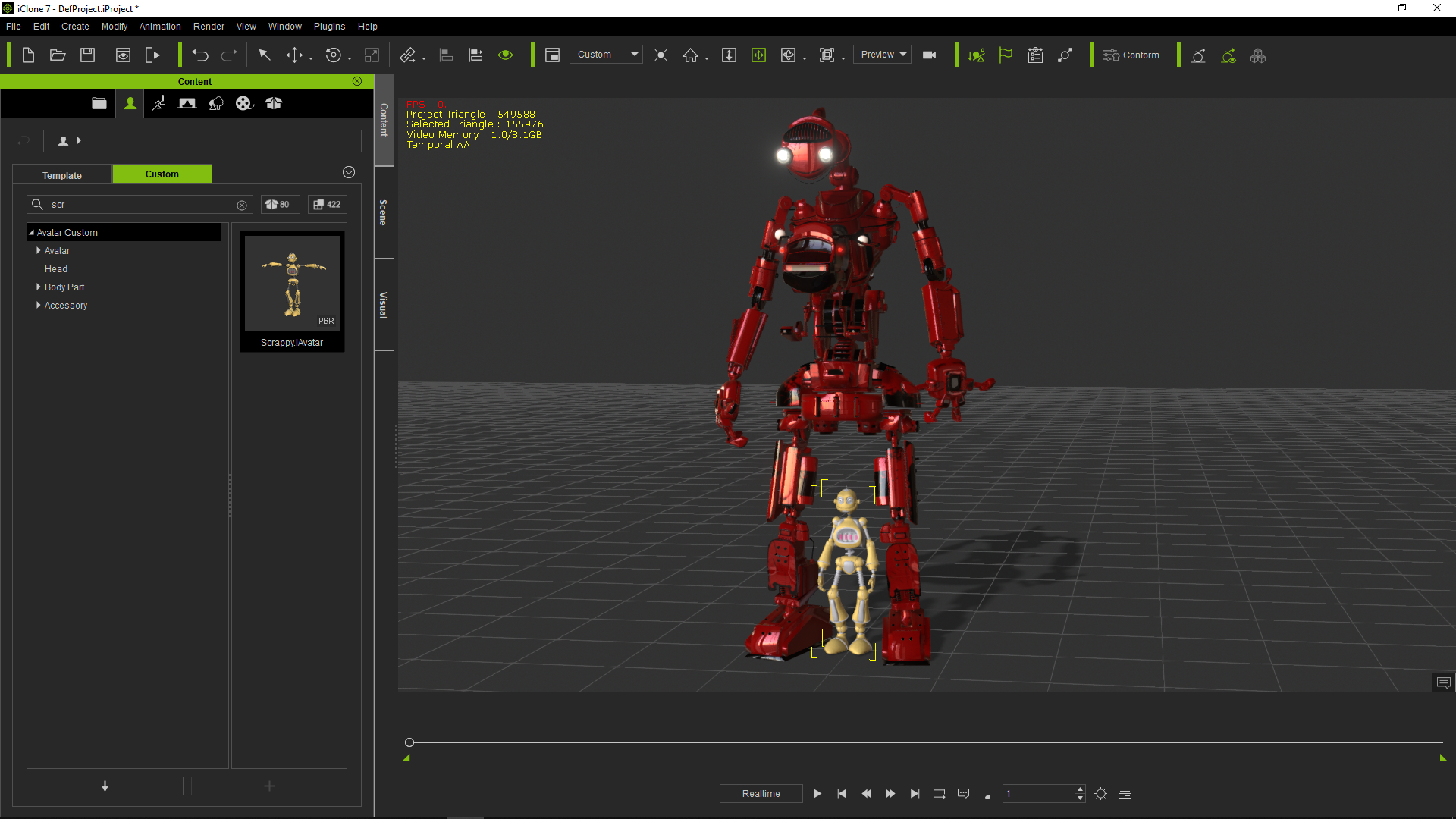Redo the last undone action
This screenshot has width=1456, height=819.
coord(229,55)
